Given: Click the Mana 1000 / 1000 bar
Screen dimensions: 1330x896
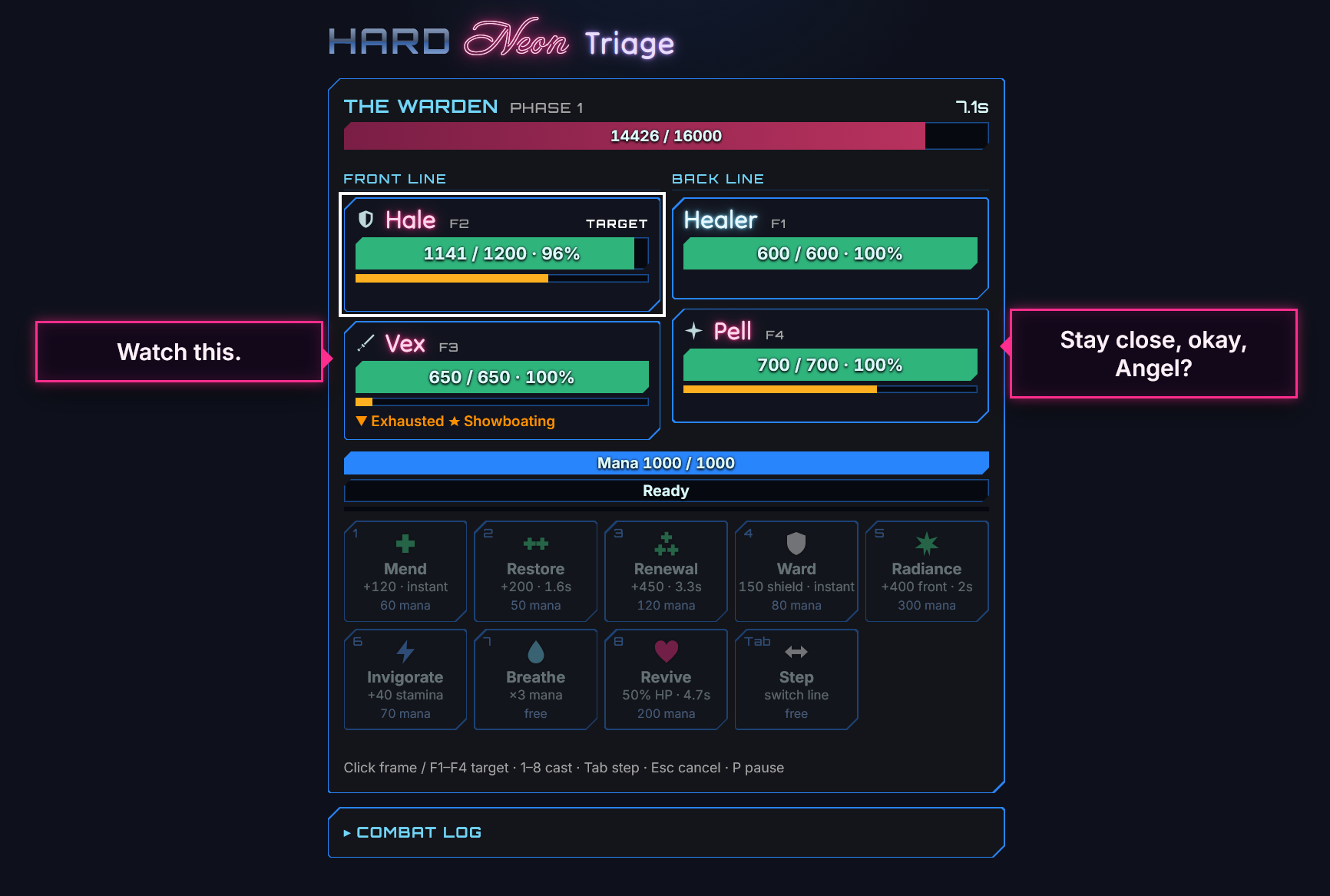Looking at the screenshot, I should tap(666, 463).
